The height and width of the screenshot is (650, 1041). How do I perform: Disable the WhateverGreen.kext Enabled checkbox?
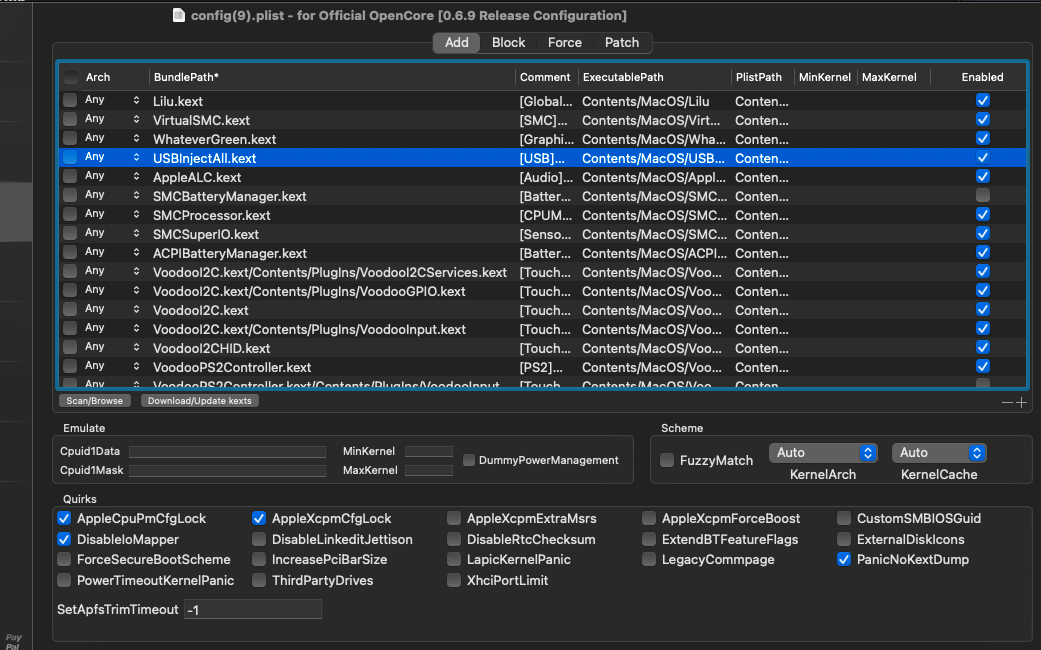pos(983,139)
